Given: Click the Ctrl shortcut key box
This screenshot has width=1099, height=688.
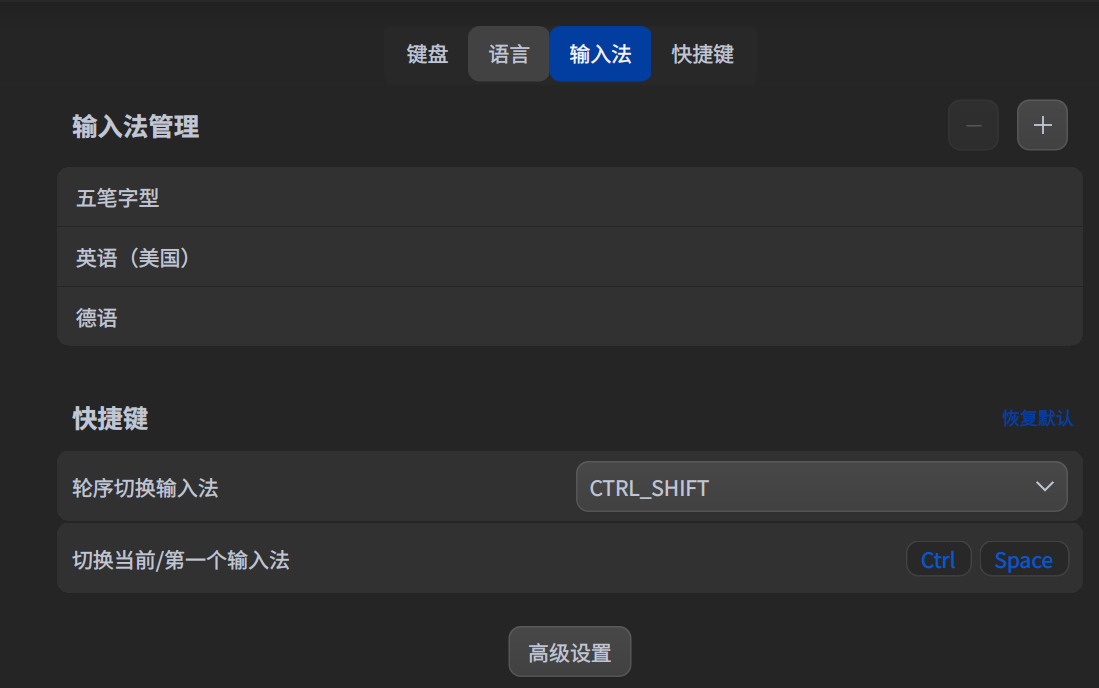Looking at the screenshot, I should (938, 560).
